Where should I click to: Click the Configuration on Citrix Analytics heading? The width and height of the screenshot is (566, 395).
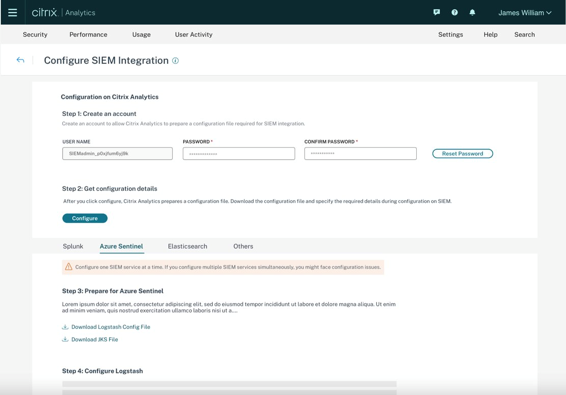click(x=110, y=97)
